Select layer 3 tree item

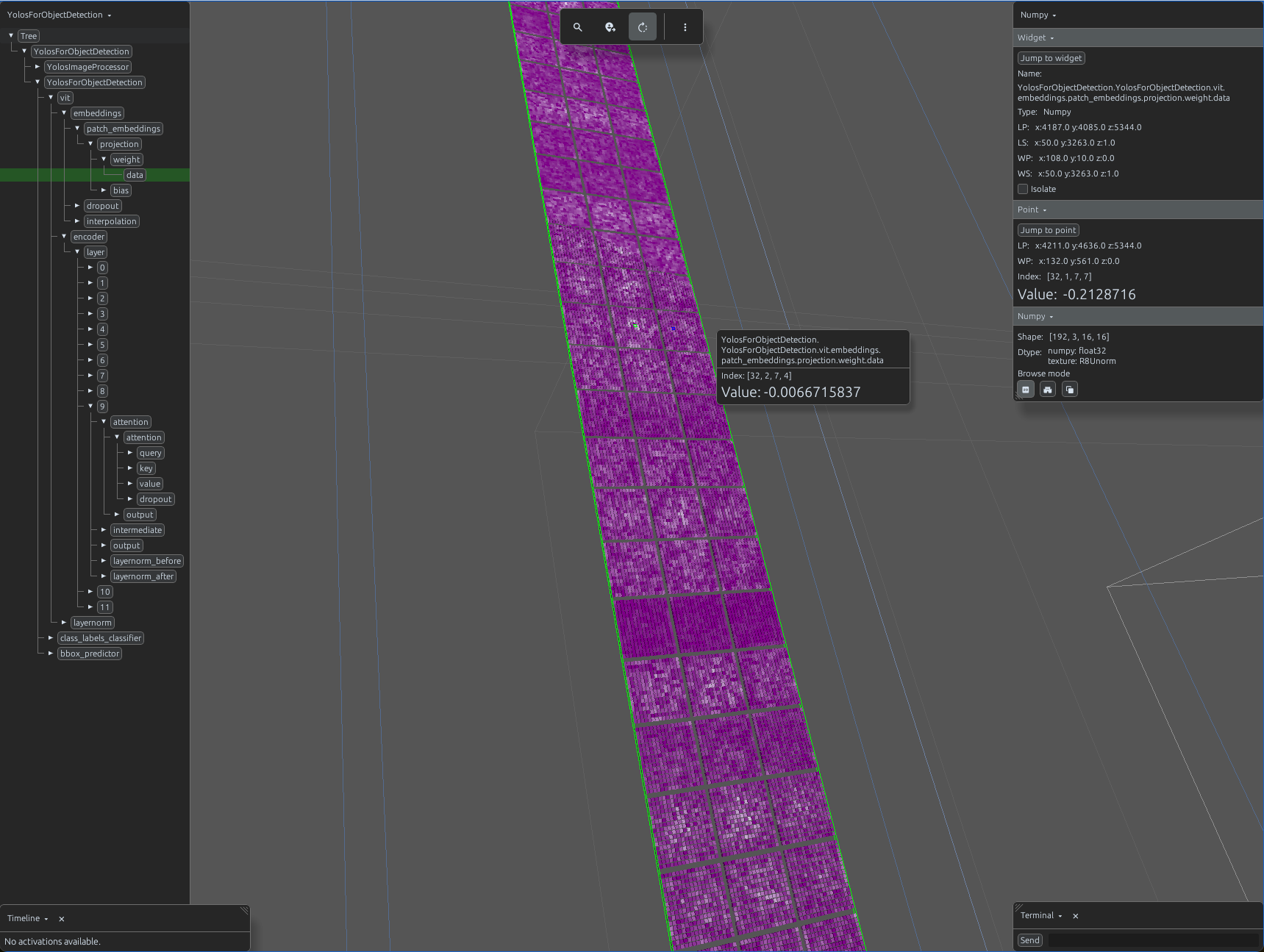(102, 314)
